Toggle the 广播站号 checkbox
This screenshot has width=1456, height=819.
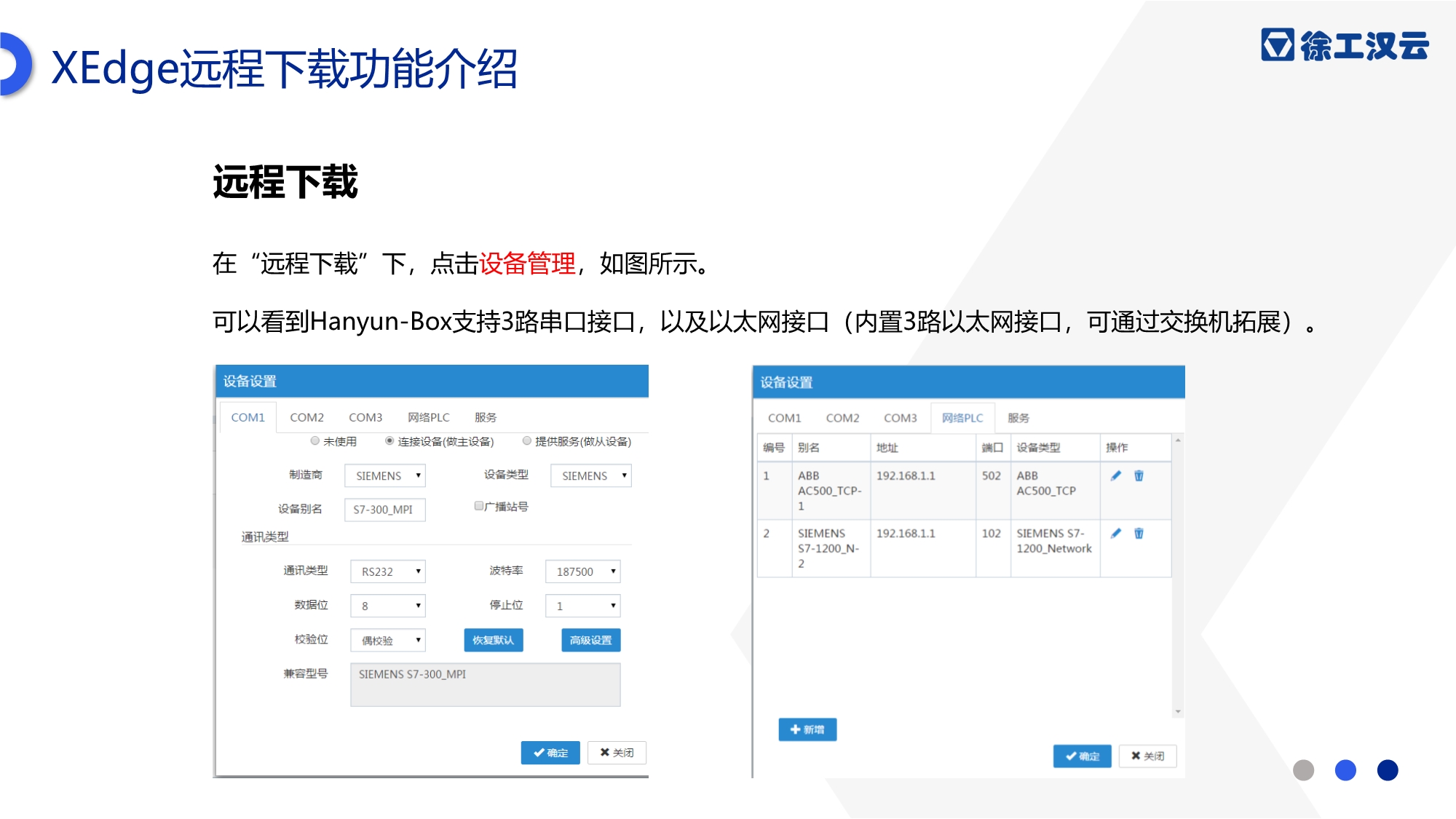click(479, 505)
